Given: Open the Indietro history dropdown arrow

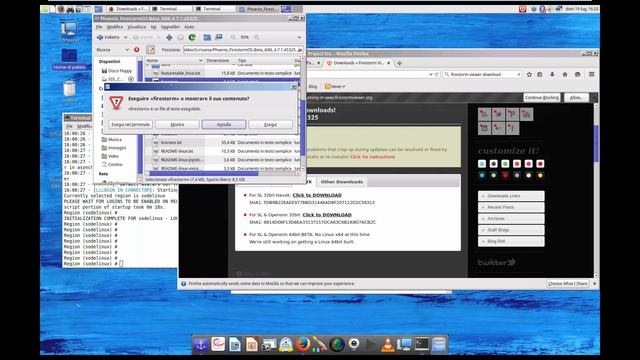Looking at the screenshot, I should click(x=125, y=37).
